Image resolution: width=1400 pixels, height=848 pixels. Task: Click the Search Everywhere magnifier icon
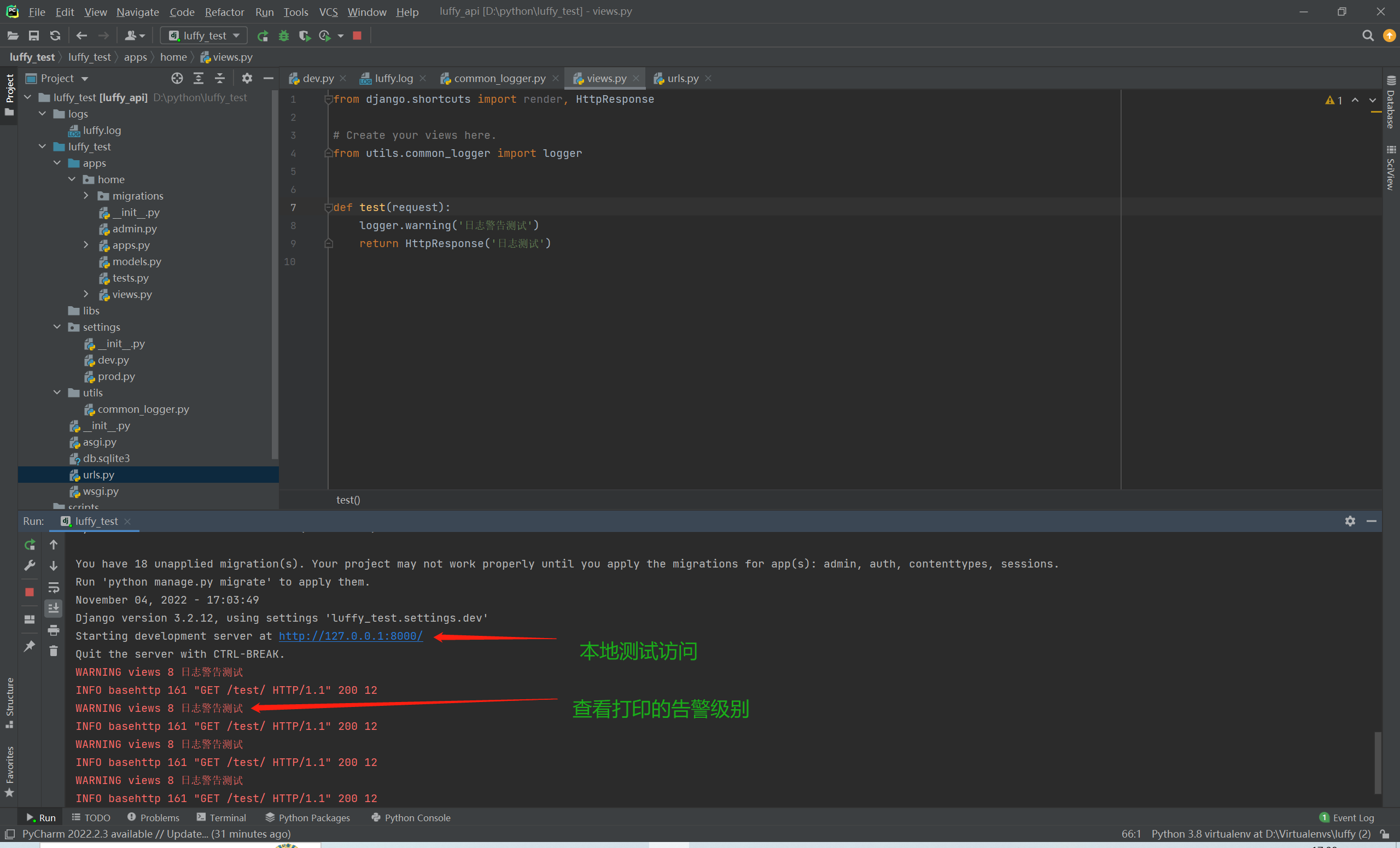(1368, 36)
